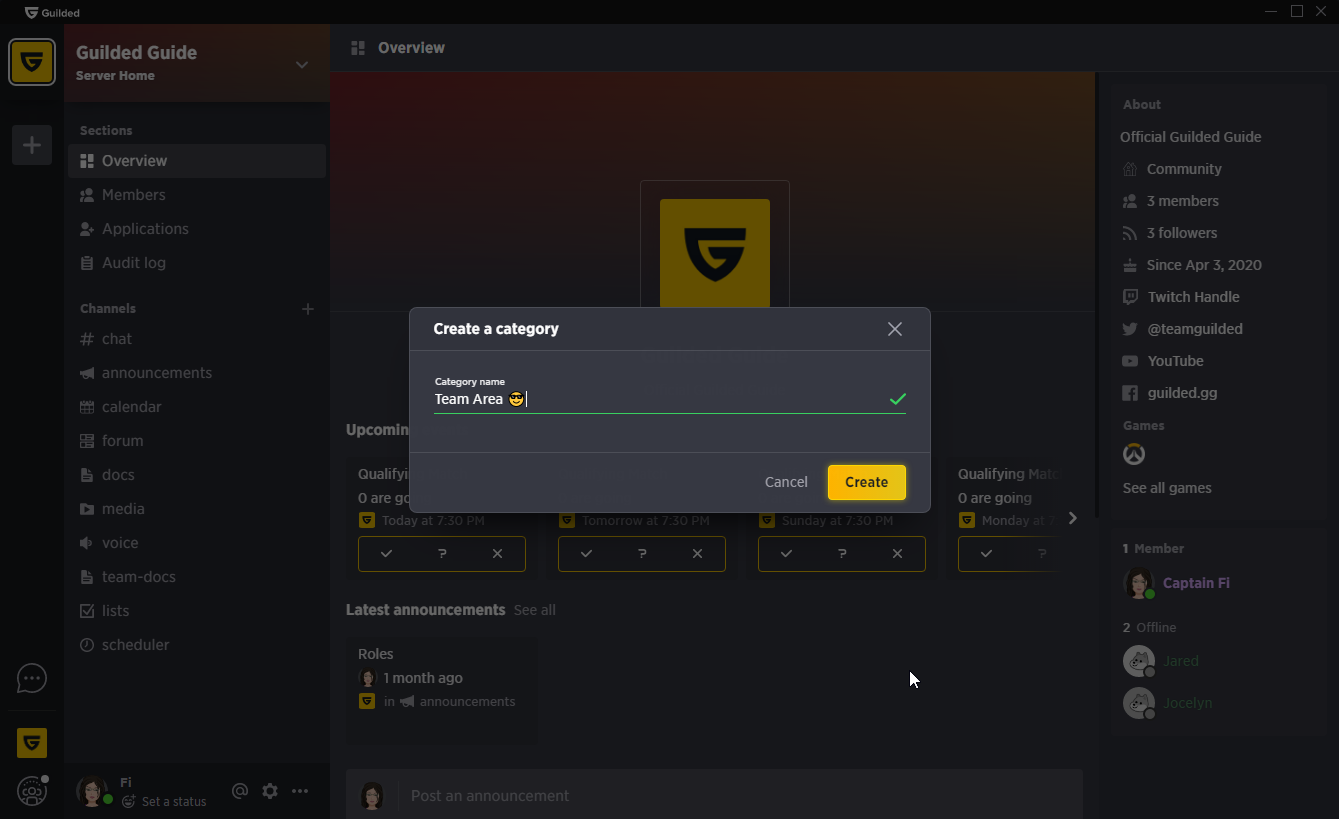
Task: Open offline member Jocelyn
Action: pos(1187,703)
